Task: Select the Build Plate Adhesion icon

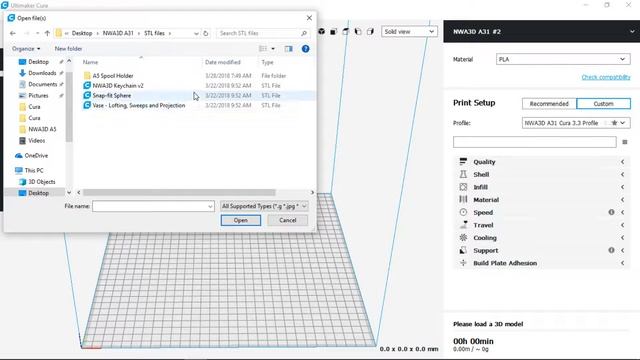Action: pyautogui.click(x=463, y=263)
